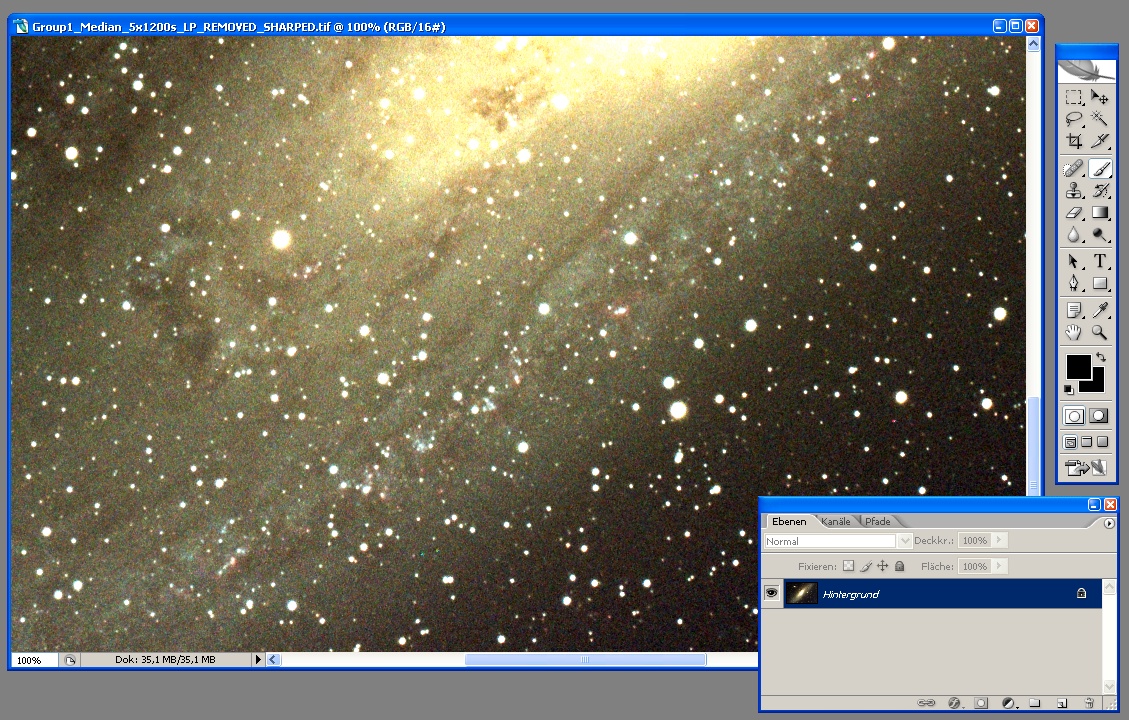Screen dimensions: 1129x720
Task: Select the Blur tool
Action: pos(1074,235)
